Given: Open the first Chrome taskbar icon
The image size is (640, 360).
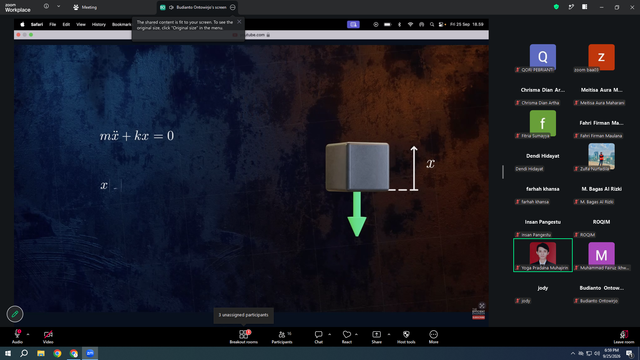Looking at the screenshot, I should click(x=57, y=353).
